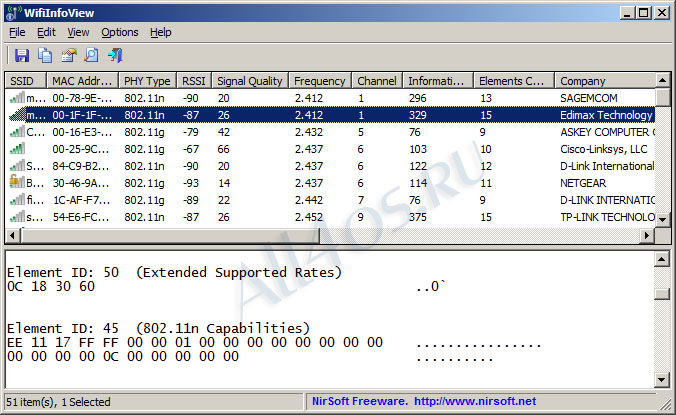The image size is (676, 415).
Task: Click signal icon of the Edimax Technology row
Action: pos(17,115)
